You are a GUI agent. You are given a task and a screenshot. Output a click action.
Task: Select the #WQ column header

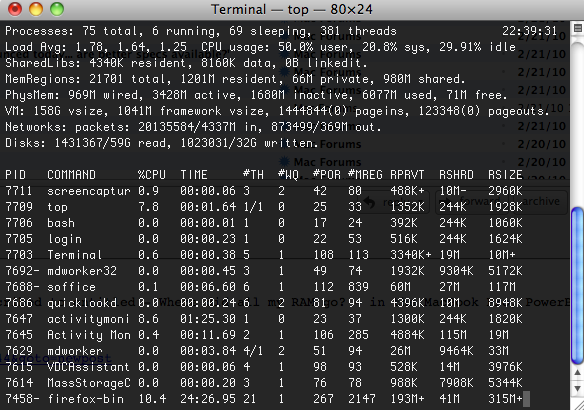coord(288,175)
